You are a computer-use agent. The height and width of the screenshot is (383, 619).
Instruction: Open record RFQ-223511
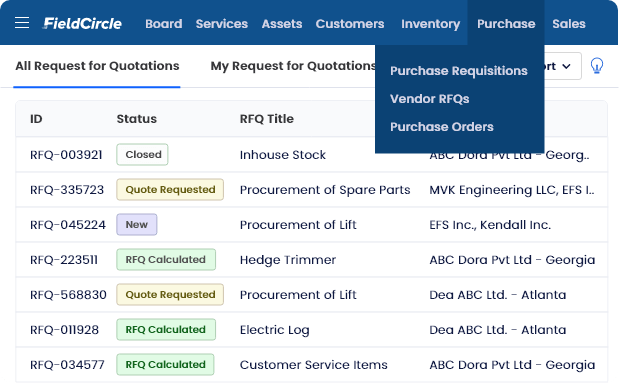[64, 260]
